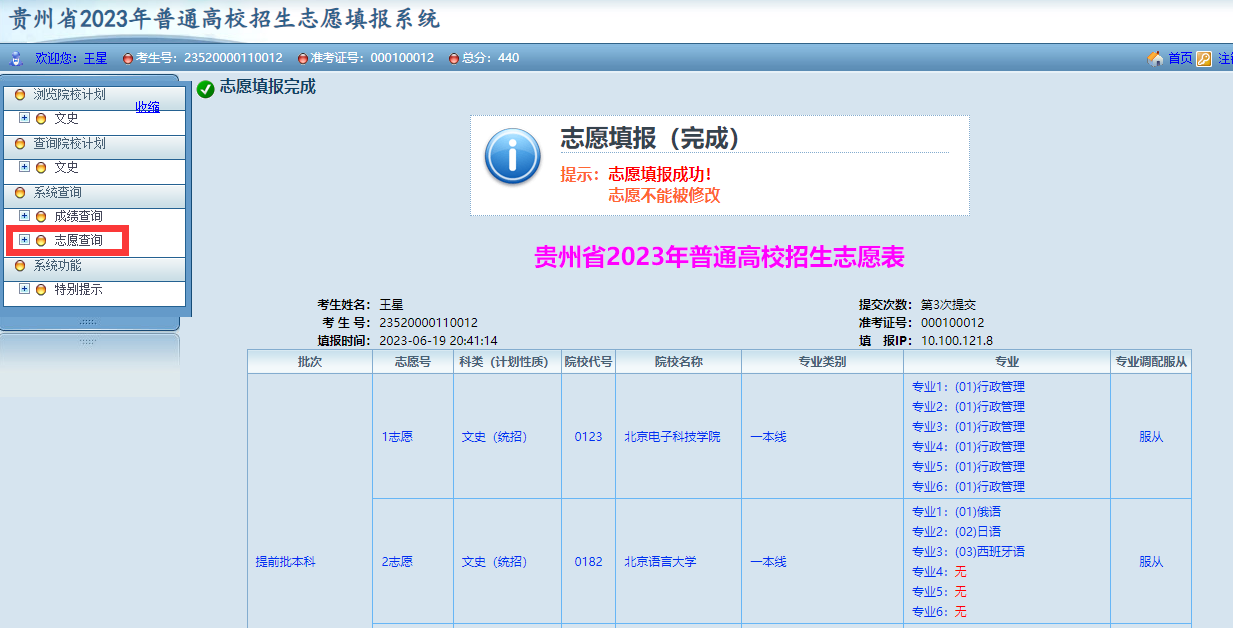Click the 收缩 collapse link
This screenshot has width=1233, height=628.
[x=148, y=107]
